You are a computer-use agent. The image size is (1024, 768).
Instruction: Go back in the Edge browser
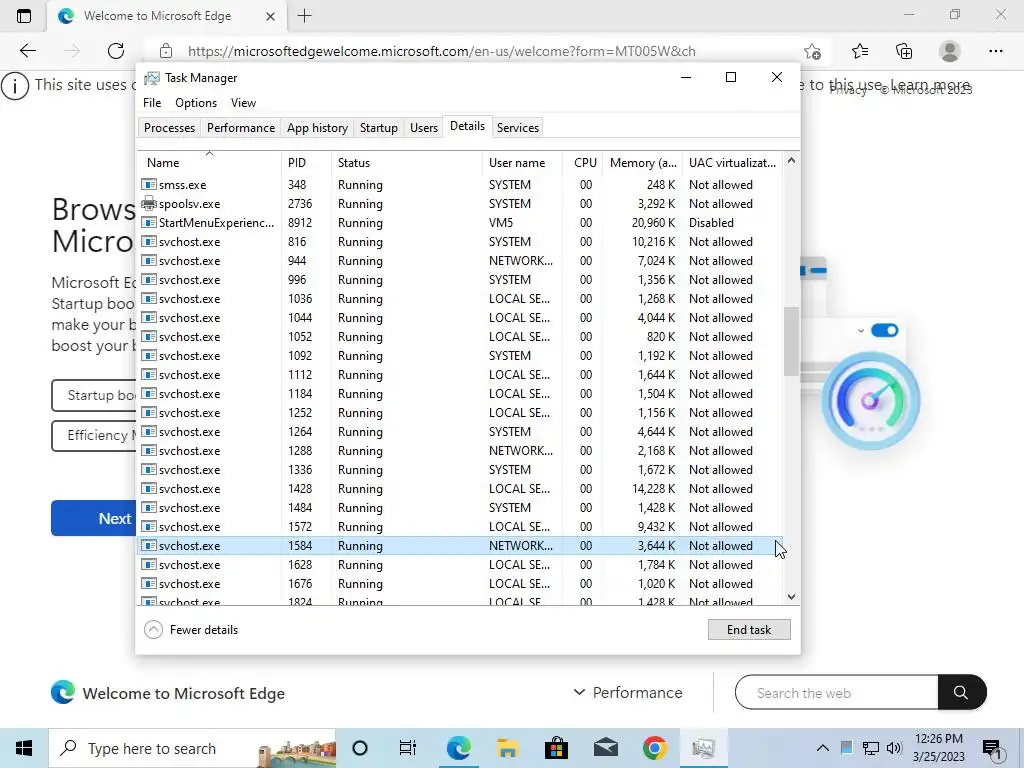[x=27, y=51]
